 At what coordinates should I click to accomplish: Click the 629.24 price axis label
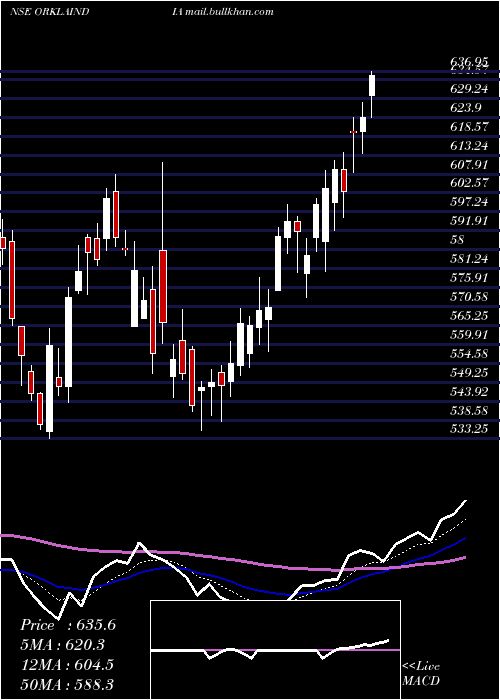(x=469, y=89)
